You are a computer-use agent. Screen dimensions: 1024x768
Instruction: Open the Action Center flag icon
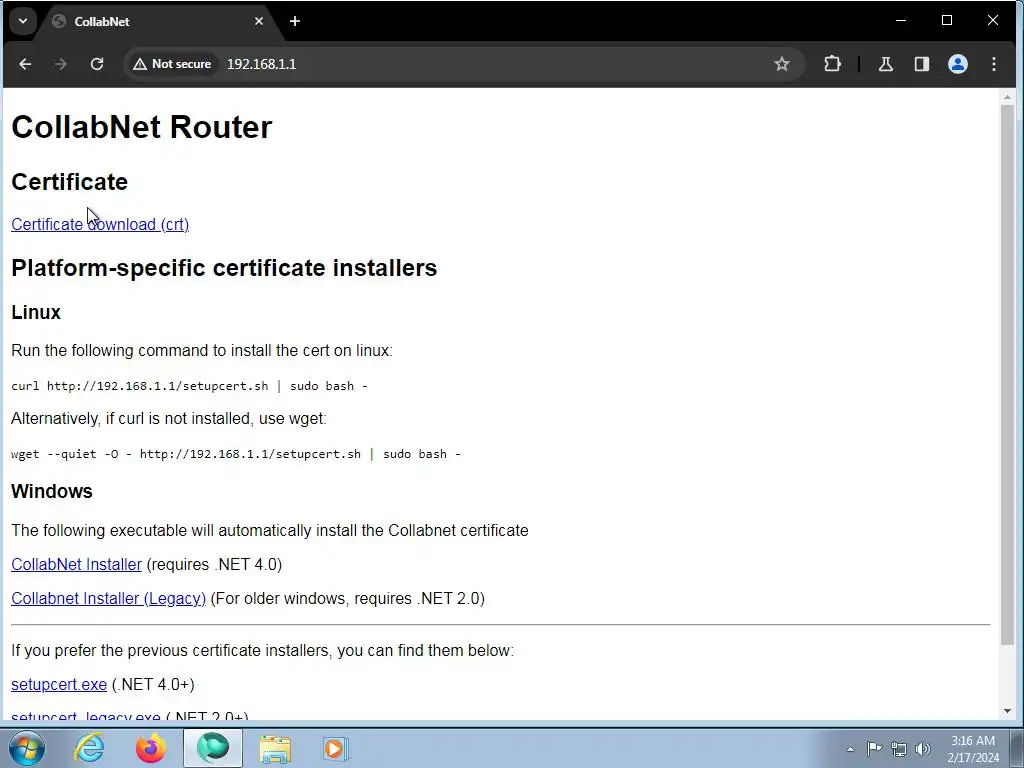tap(874, 748)
